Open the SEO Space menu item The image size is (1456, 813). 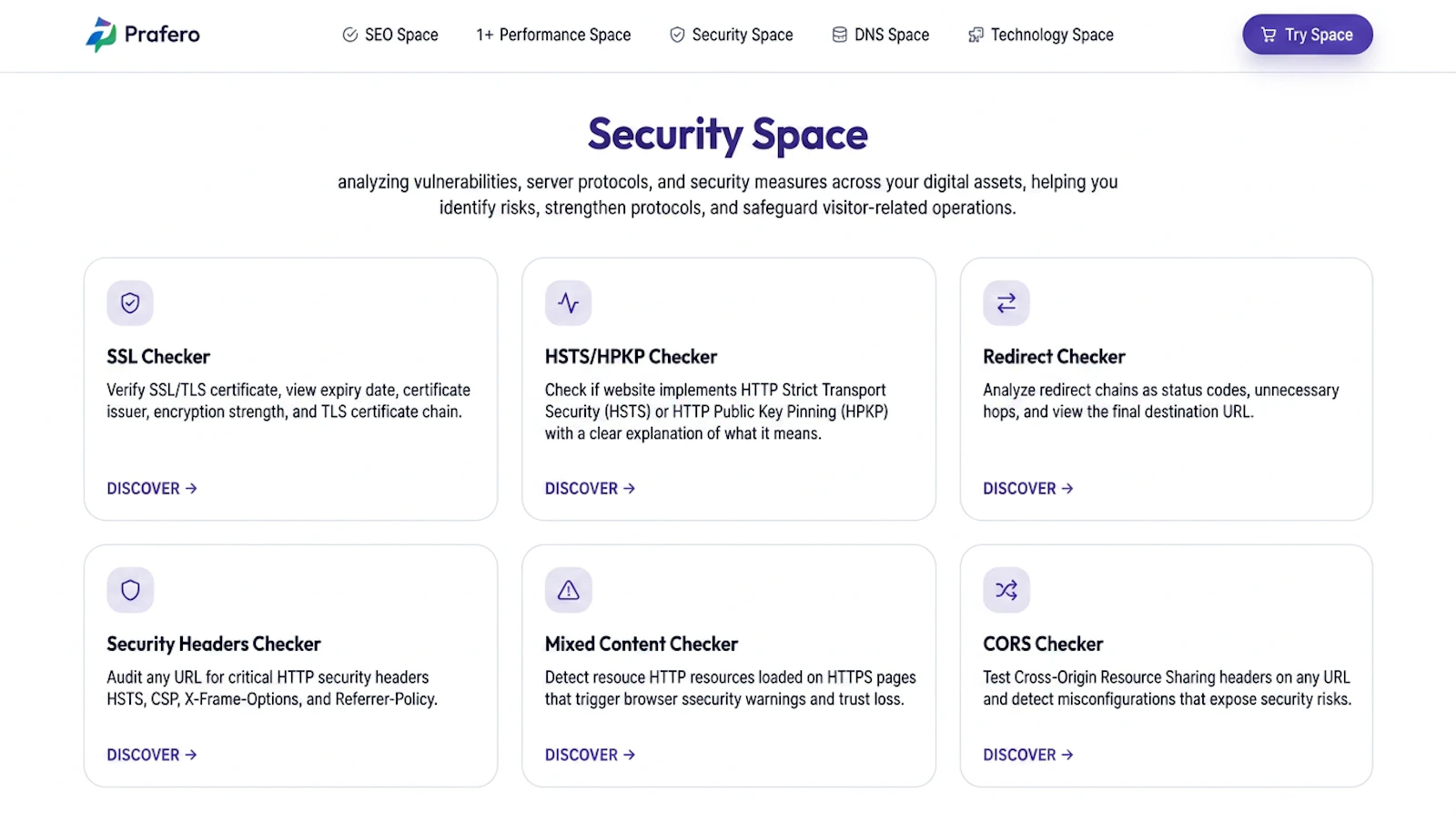click(390, 35)
